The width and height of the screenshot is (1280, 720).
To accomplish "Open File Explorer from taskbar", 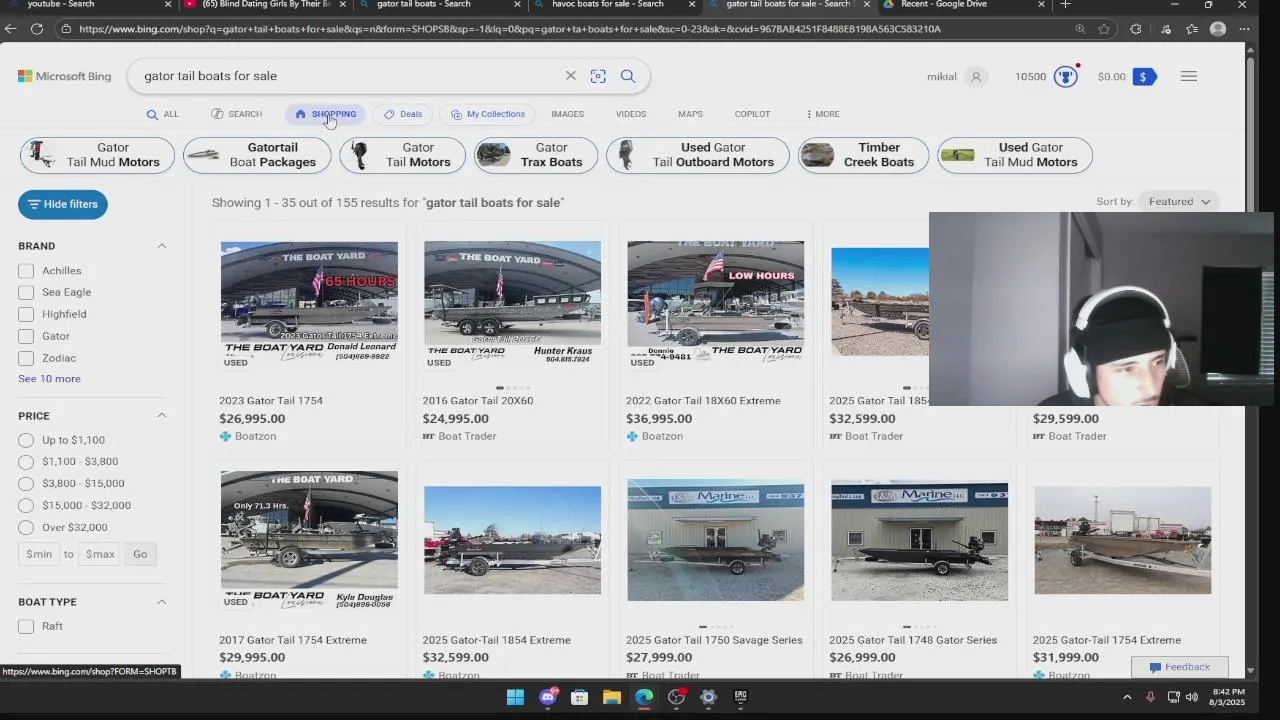I will [x=612, y=697].
